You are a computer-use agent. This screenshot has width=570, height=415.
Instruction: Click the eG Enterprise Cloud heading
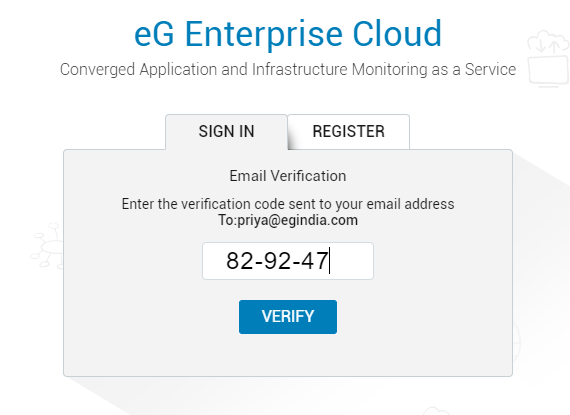(x=288, y=34)
